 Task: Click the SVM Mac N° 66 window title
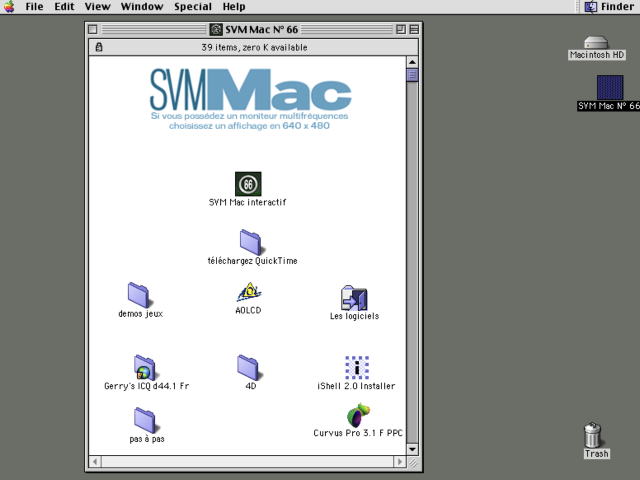(262, 29)
